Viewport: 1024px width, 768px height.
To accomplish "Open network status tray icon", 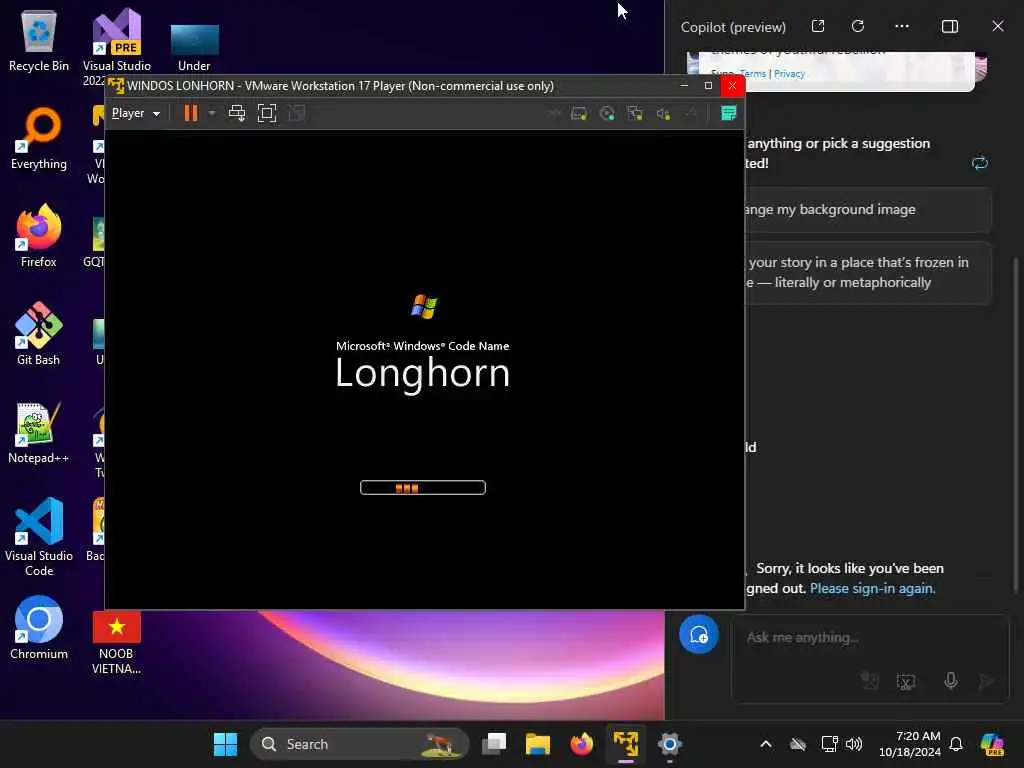I will (829, 744).
